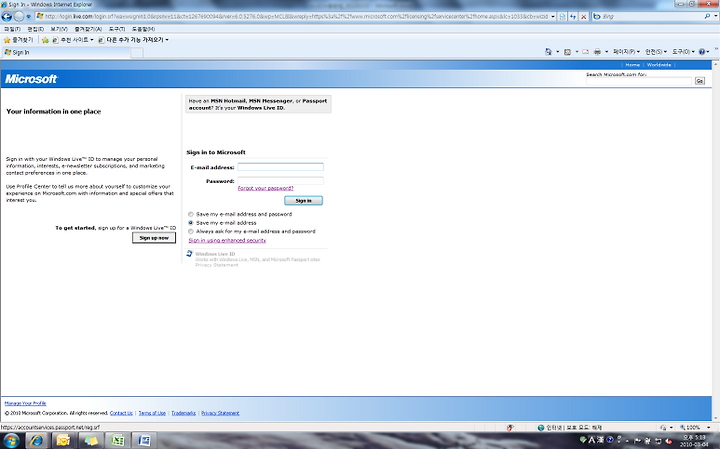Image resolution: width=720 pixels, height=449 pixels.
Task: Click the Internet Explorer taskbar icon
Action: pyautogui.click(x=37, y=441)
